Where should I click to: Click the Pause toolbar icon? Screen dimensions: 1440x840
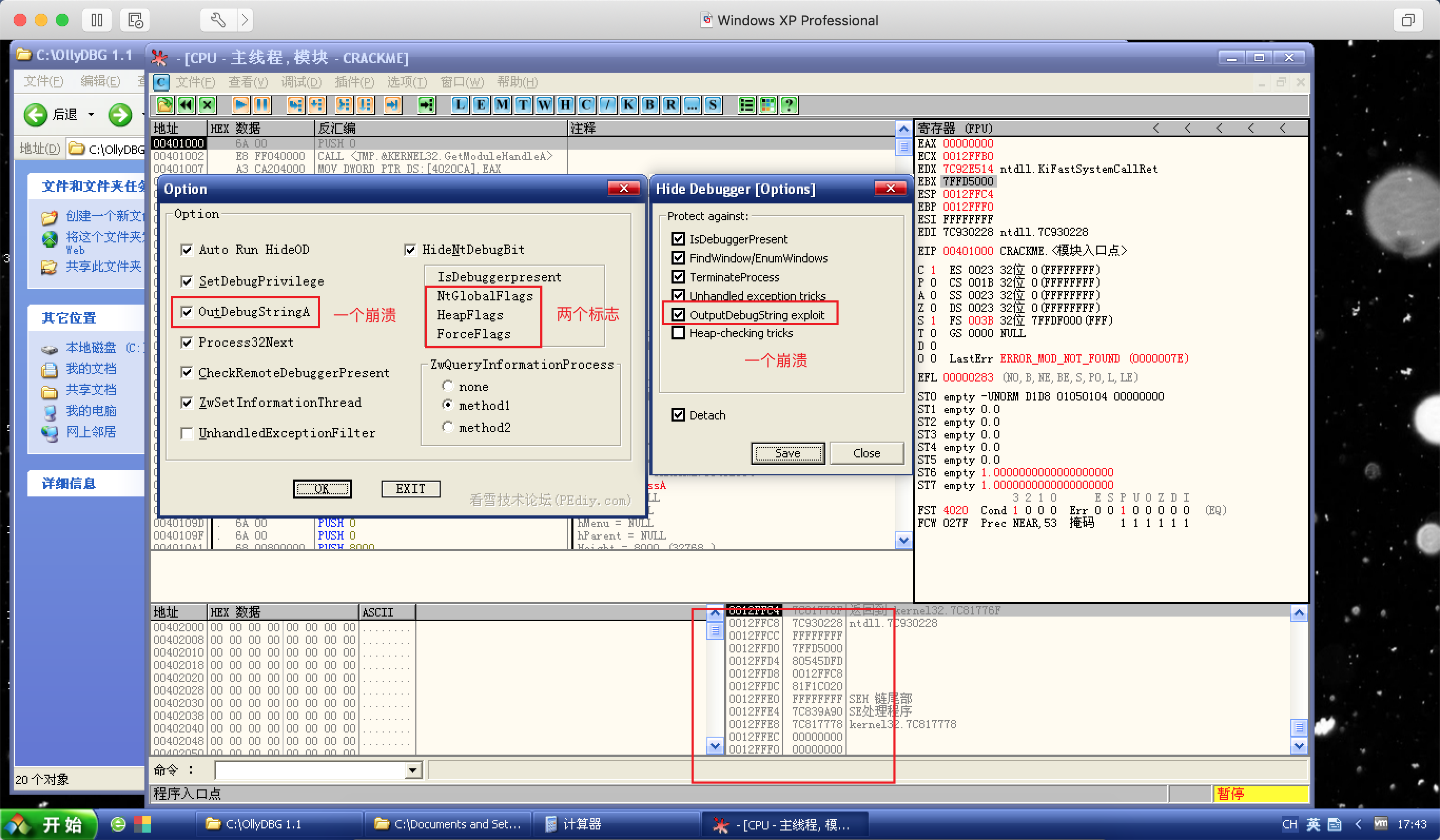(x=262, y=104)
